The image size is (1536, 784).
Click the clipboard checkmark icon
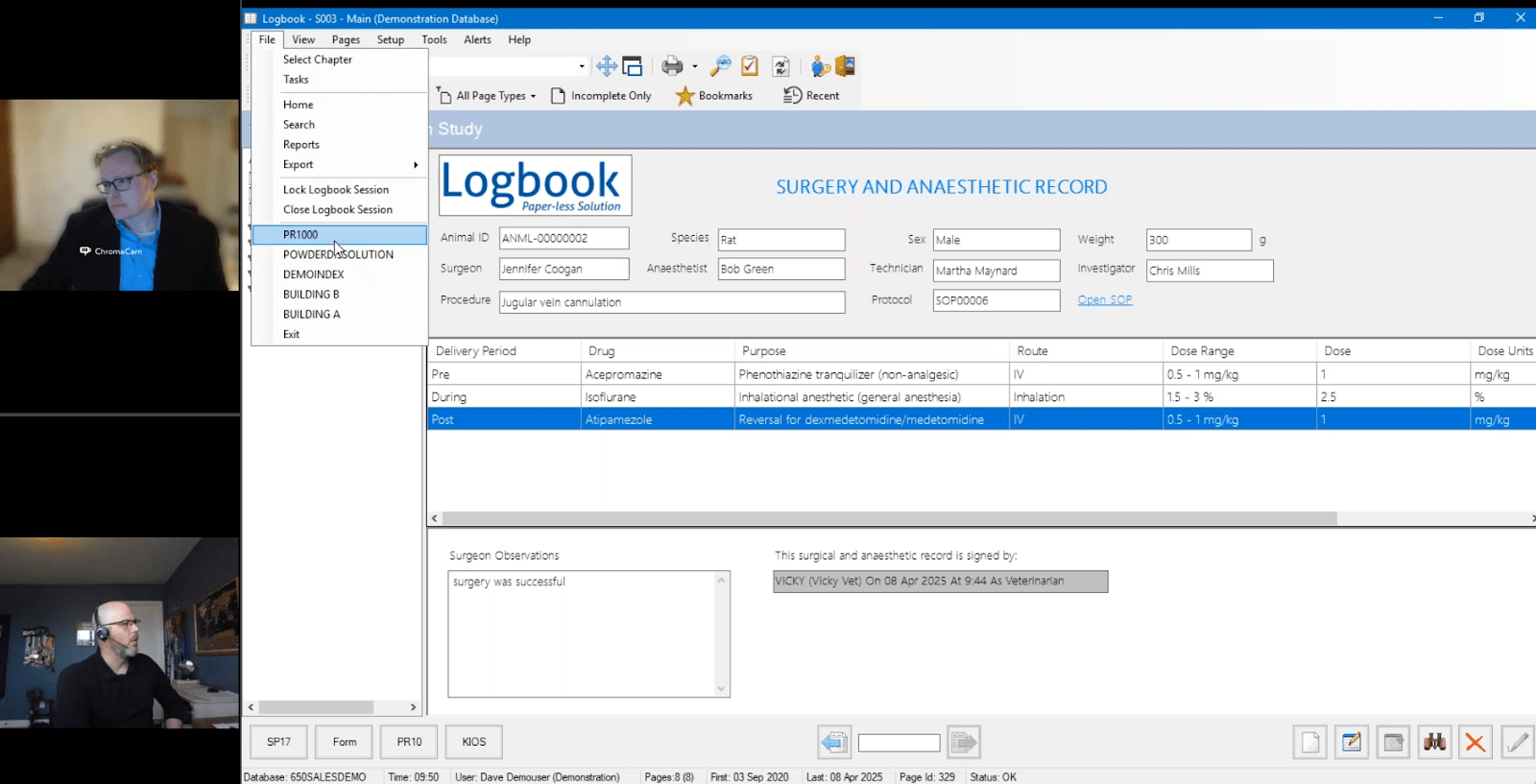pos(750,66)
